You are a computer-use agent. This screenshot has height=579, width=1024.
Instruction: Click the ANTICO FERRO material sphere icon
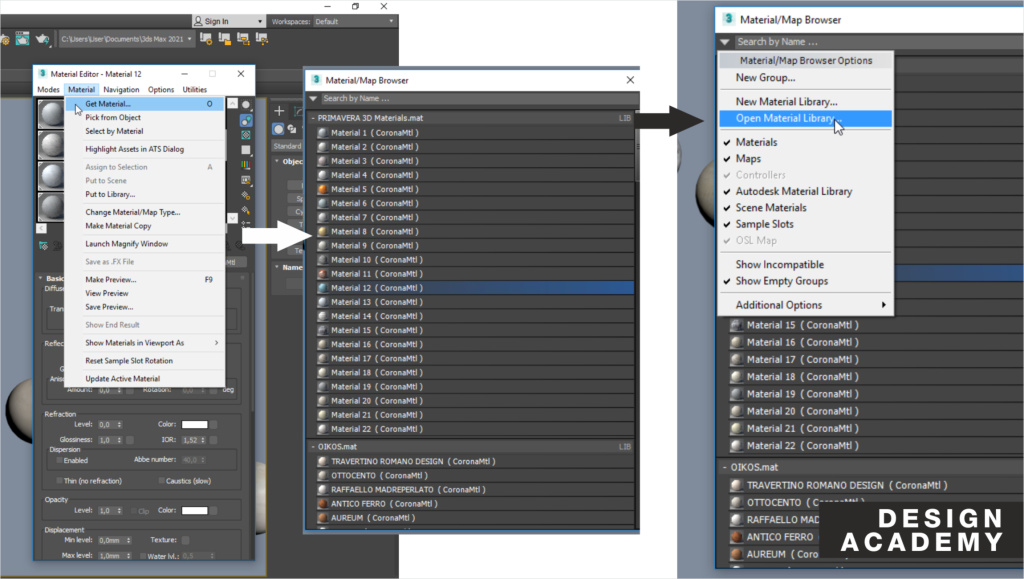322,504
